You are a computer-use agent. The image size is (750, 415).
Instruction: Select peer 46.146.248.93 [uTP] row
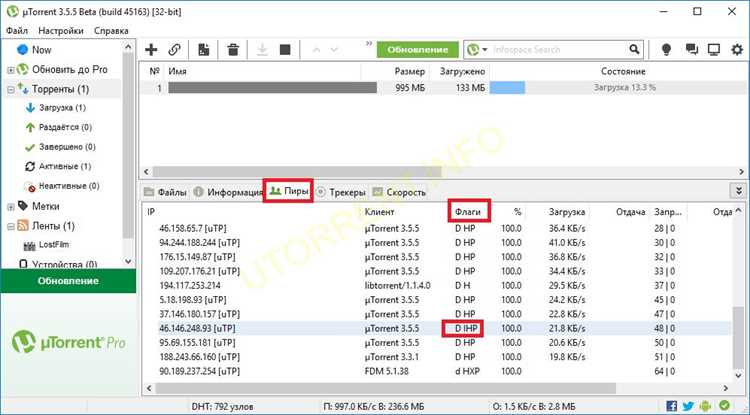[x=437, y=328]
